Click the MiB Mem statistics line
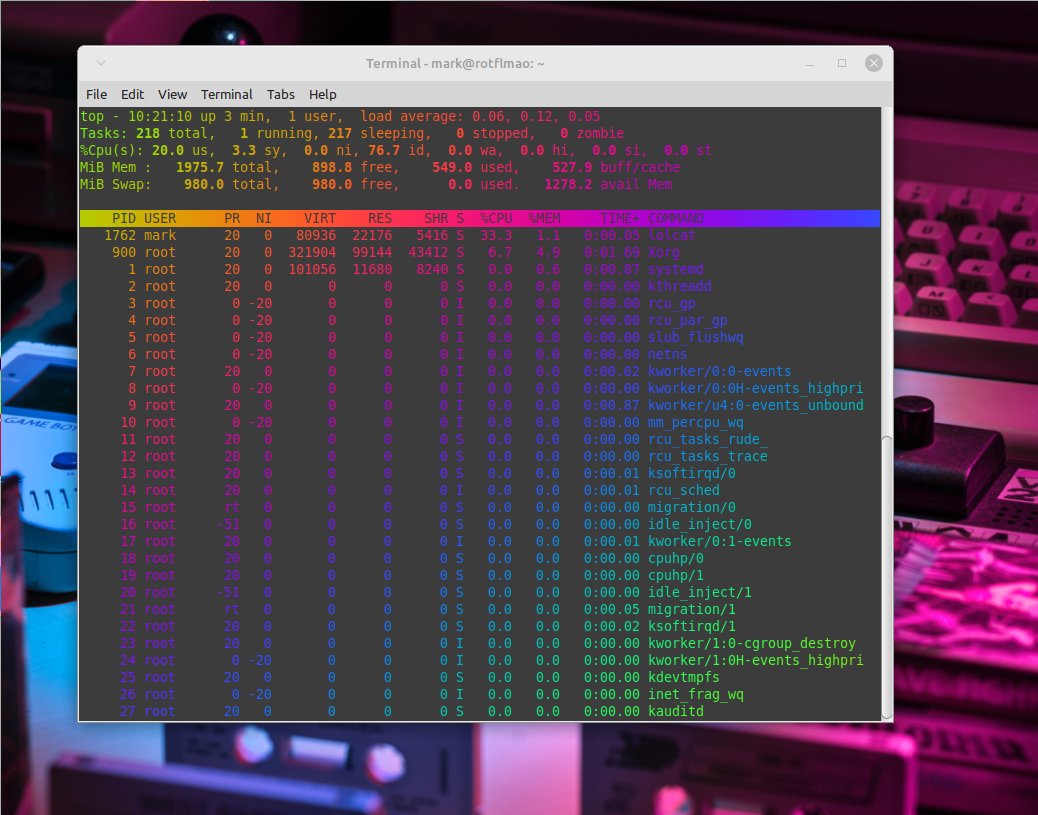Image resolution: width=1038 pixels, height=815 pixels. (300, 167)
